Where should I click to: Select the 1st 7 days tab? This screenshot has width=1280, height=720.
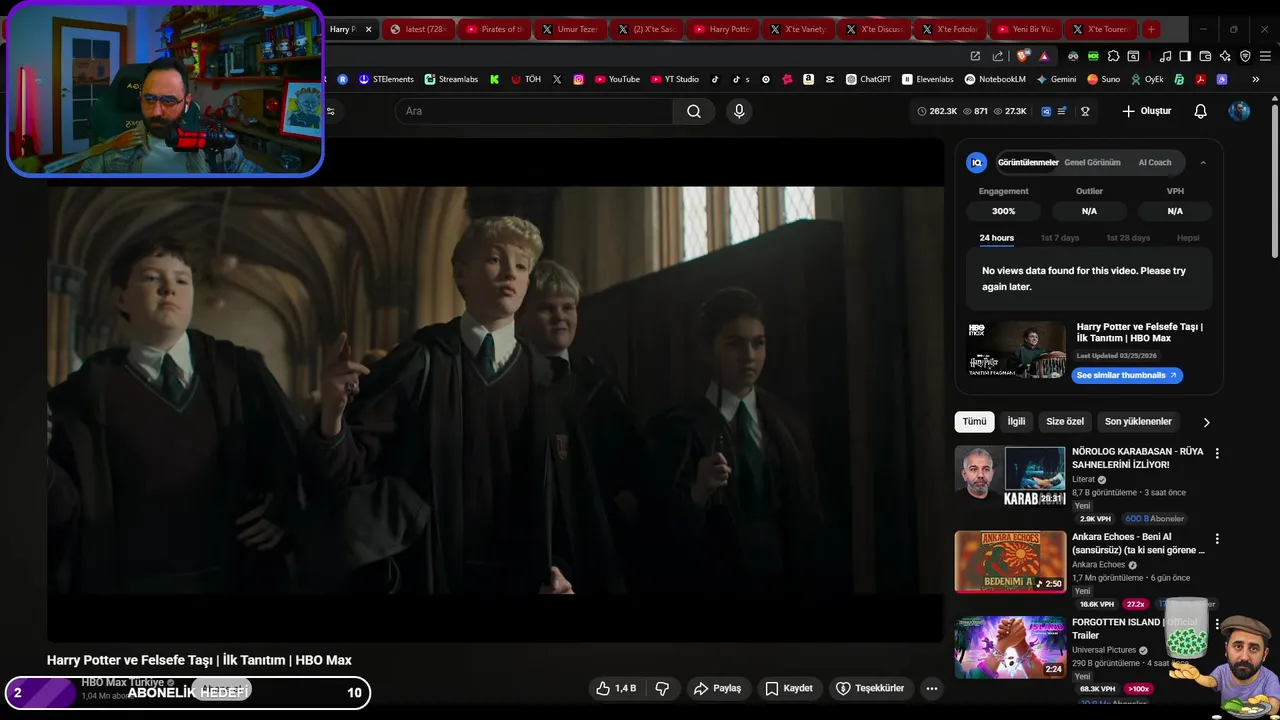(1059, 238)
